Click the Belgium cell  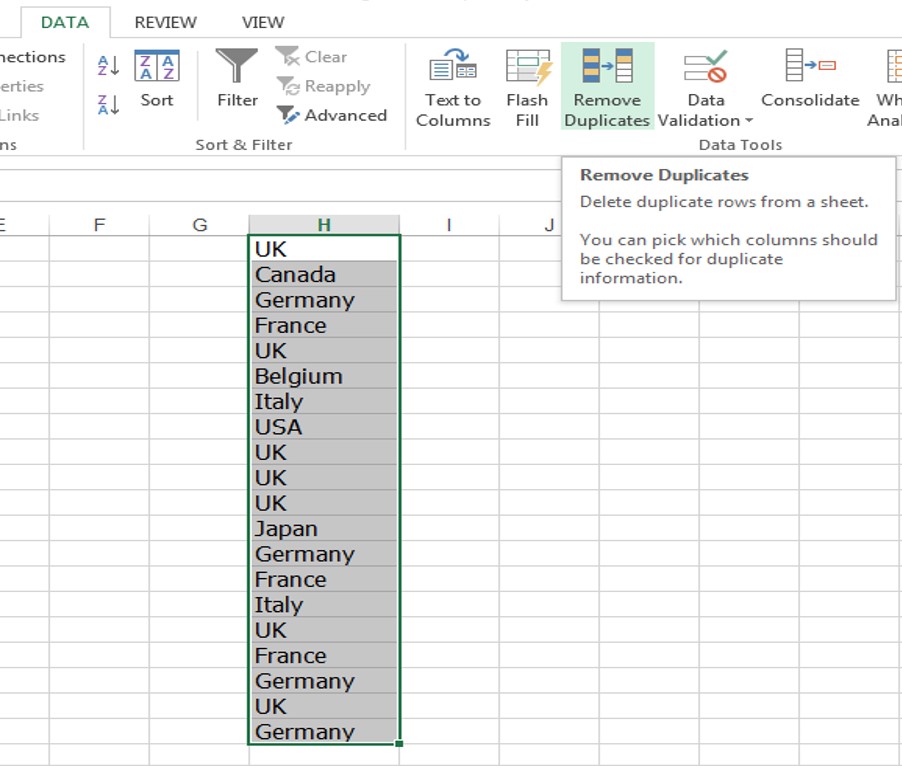coord(324,376)
